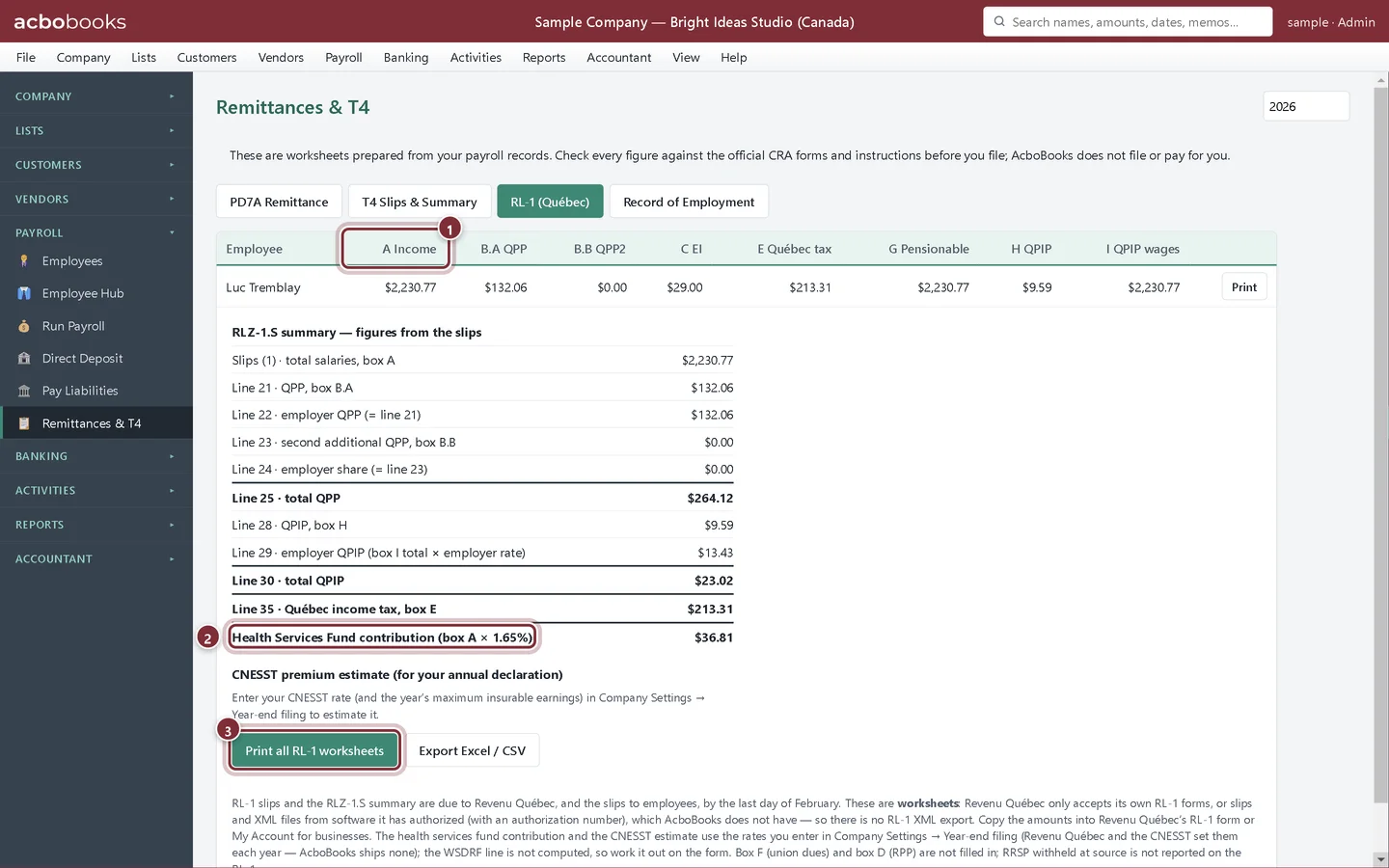Viewport: 1389px width, 868px height.
Task: Expand the LISTS sidebar section
Action: click(96, 130)
